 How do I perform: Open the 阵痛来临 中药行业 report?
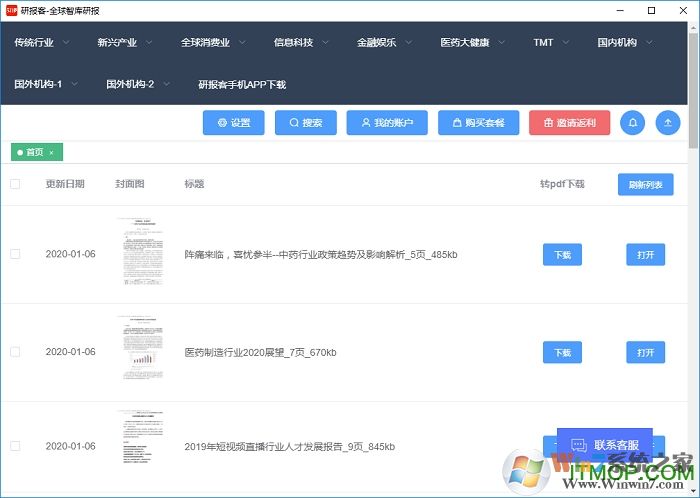click(x=646, y=254)
